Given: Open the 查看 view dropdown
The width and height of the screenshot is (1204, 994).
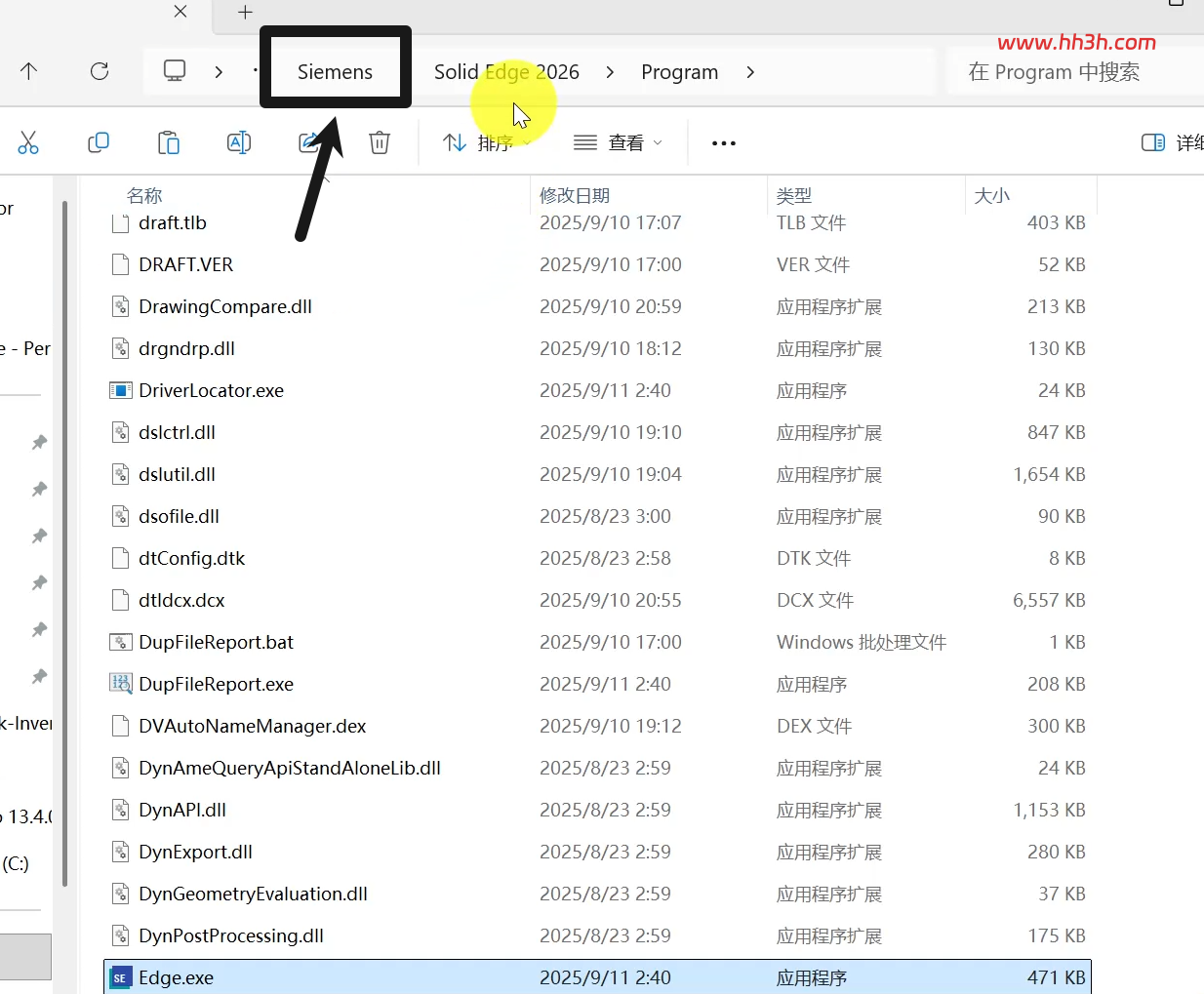Looking at the screenshot, I should click(619, 143).
